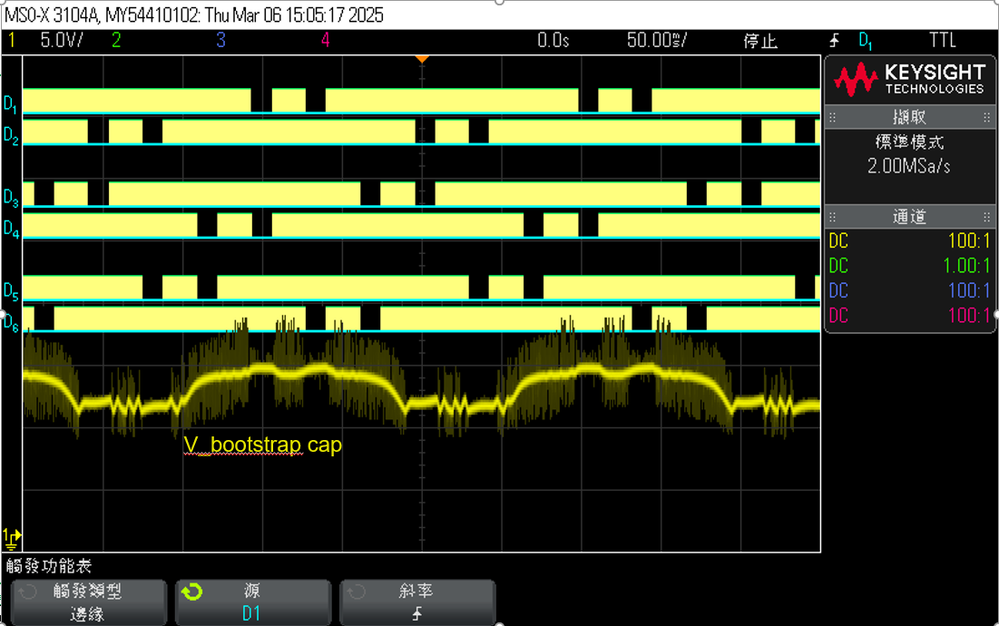Screen dimensions: 999x626
Task: Click the 5.0V/ vertical scale value
Action: [x=62, y=40]
